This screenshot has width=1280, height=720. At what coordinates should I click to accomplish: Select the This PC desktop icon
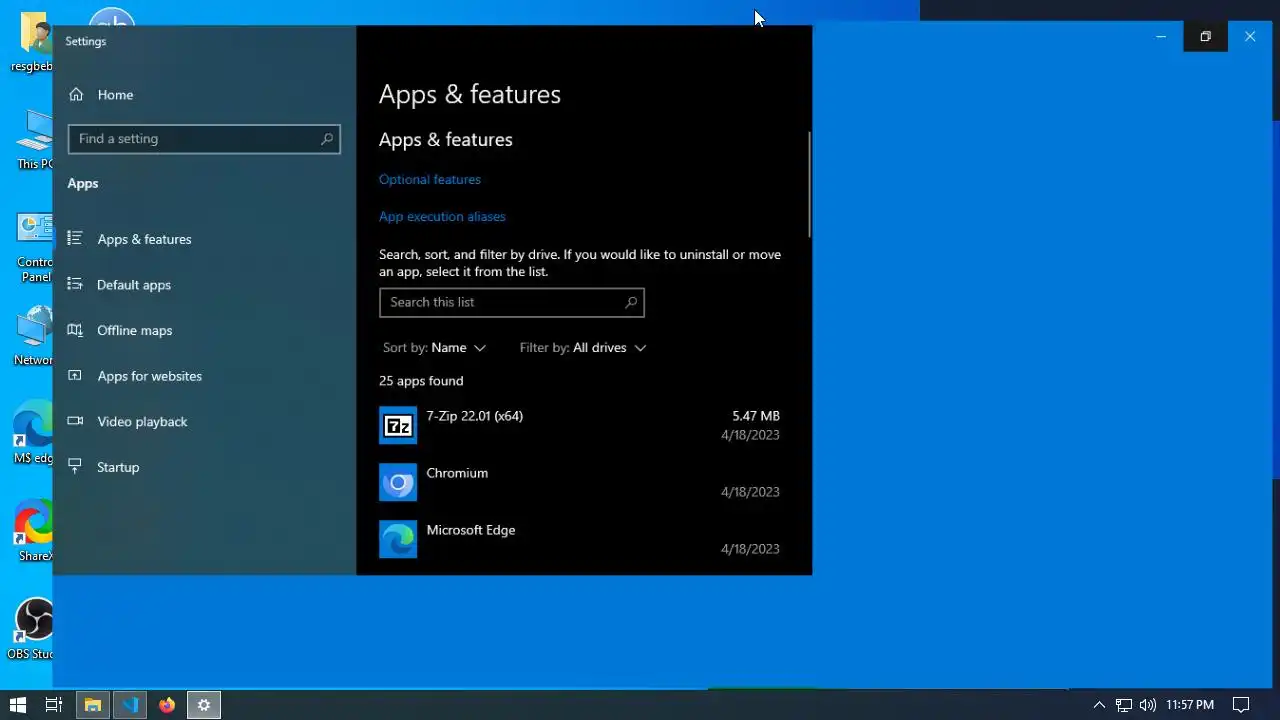coord(36,140)
